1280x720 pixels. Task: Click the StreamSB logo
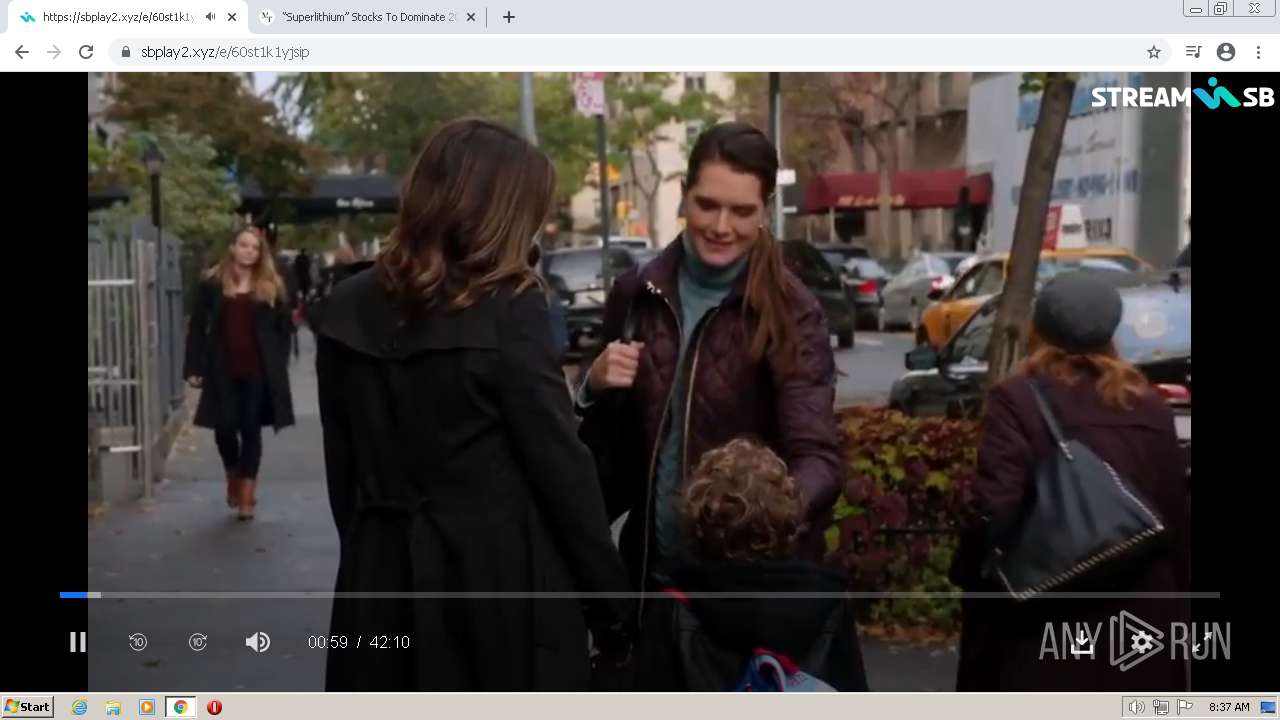tap(1183, 95)
